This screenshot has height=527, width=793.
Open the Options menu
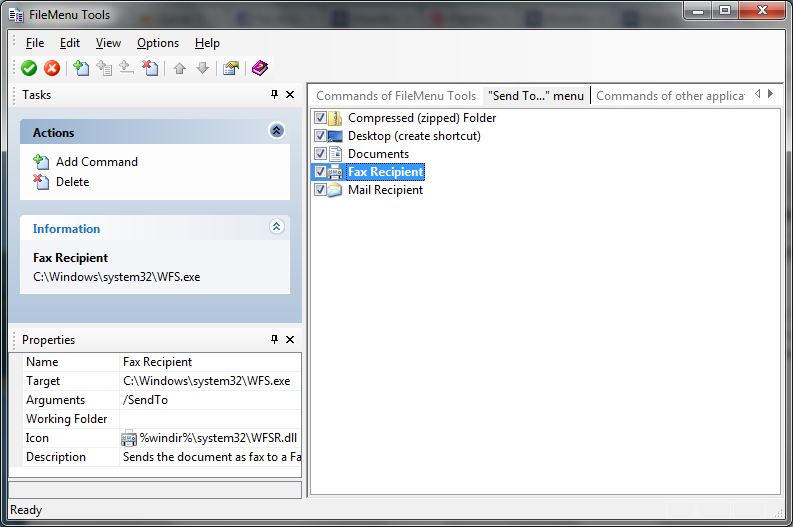[158, 43]
